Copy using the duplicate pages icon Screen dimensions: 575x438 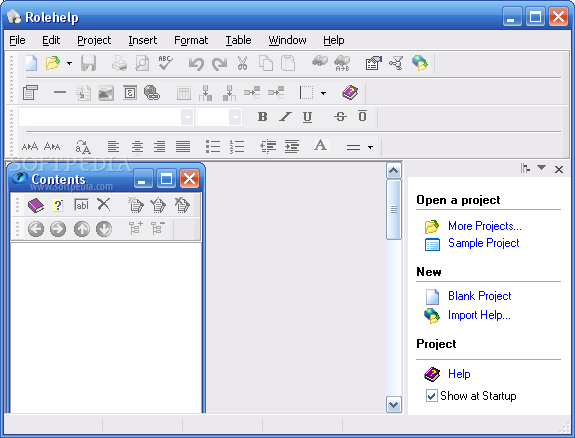[265, 63]
